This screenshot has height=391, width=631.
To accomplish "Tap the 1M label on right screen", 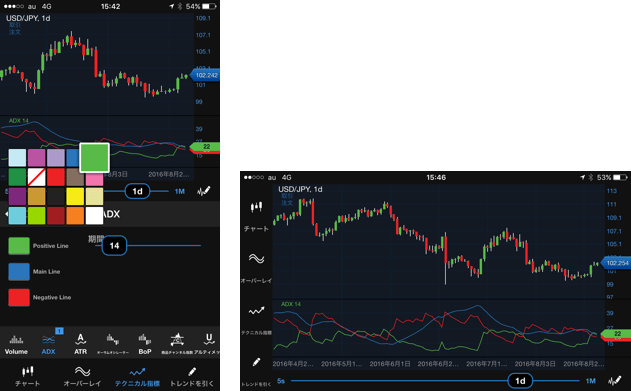I will (x=590, y=381).
